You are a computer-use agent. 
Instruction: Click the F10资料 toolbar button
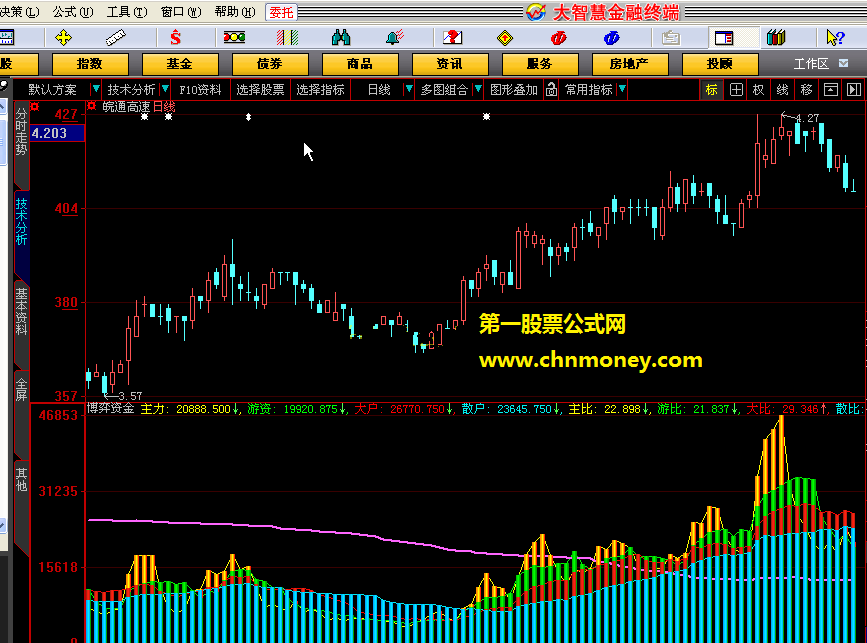tap(200, 90)
